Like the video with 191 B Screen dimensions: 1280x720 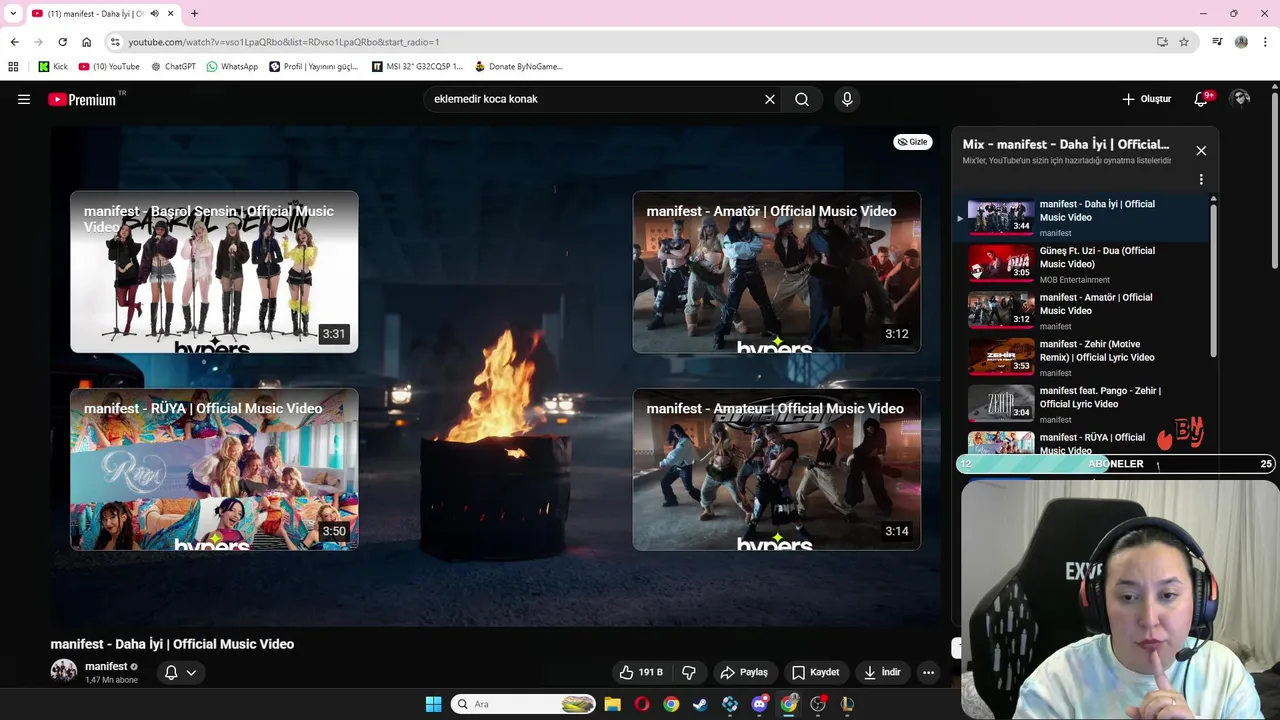pyautogui.click(x=641, y=672)
